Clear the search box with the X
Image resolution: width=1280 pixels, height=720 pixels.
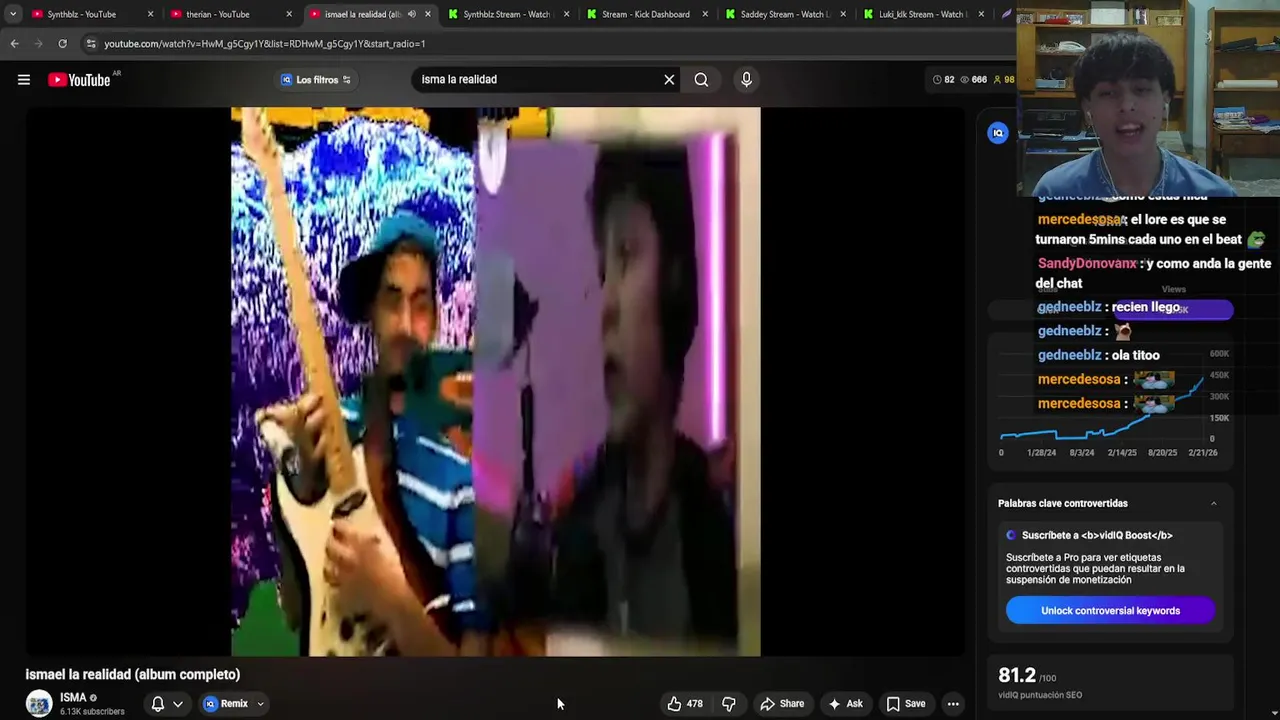point(669,80)
